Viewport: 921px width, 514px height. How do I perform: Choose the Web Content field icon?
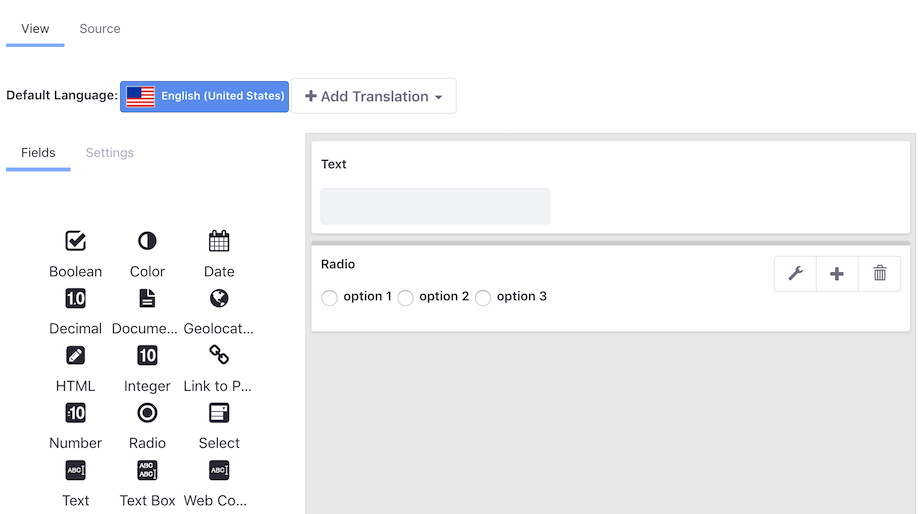(x=219, y=470)
